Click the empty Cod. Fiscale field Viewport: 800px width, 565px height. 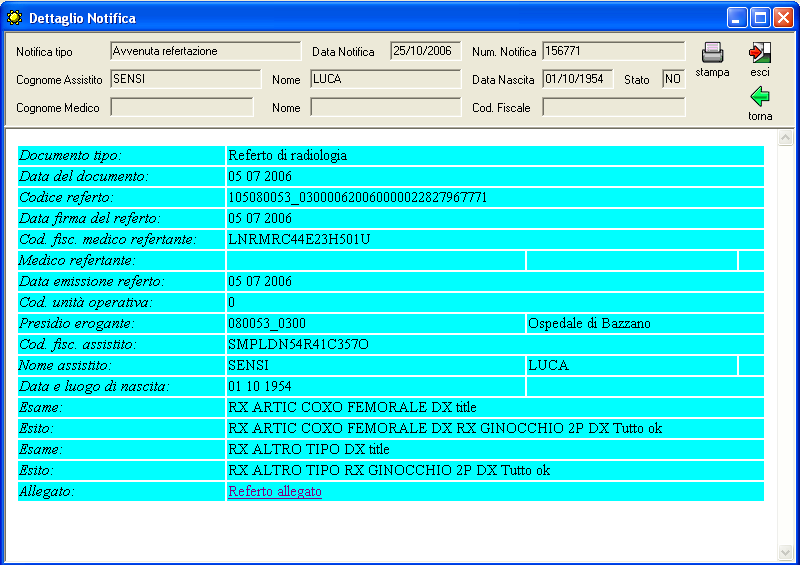pyautogui.click(x=613, y=107)
